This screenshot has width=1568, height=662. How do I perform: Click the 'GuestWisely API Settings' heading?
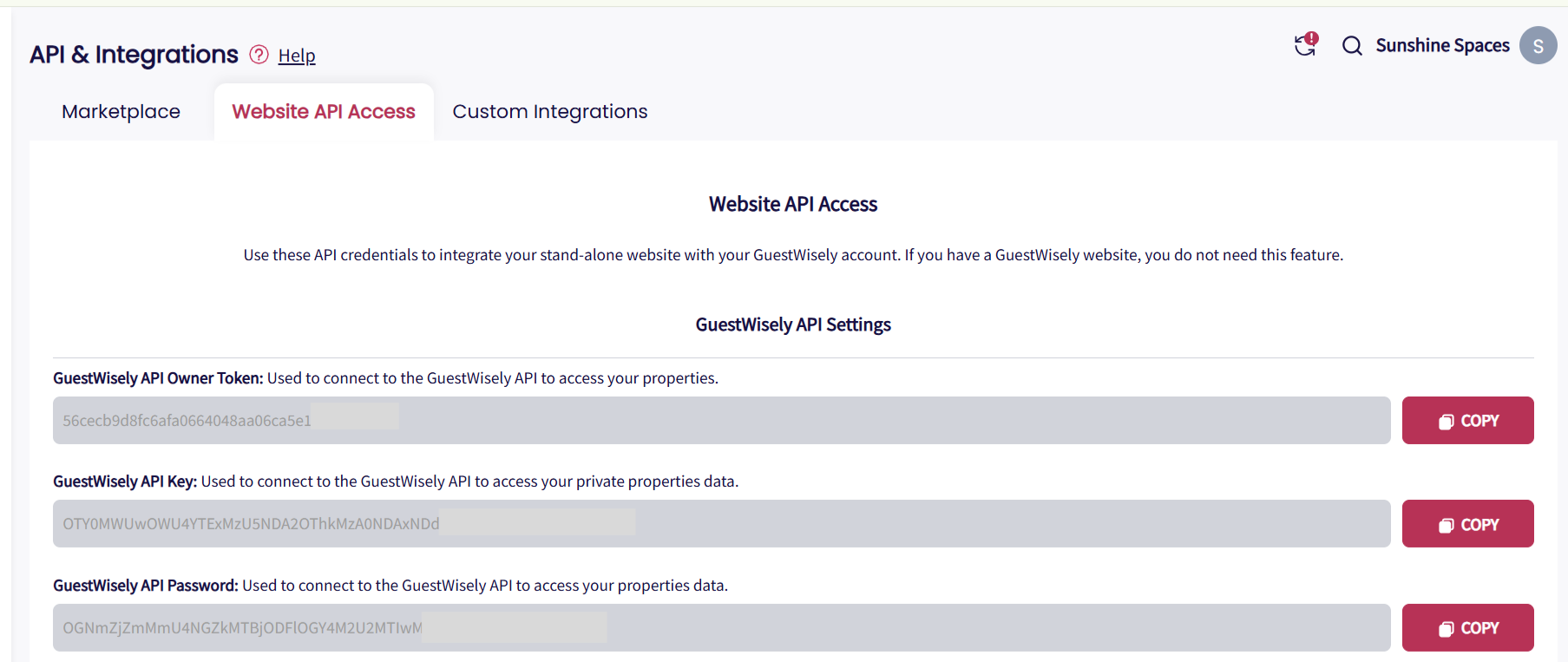793,324
